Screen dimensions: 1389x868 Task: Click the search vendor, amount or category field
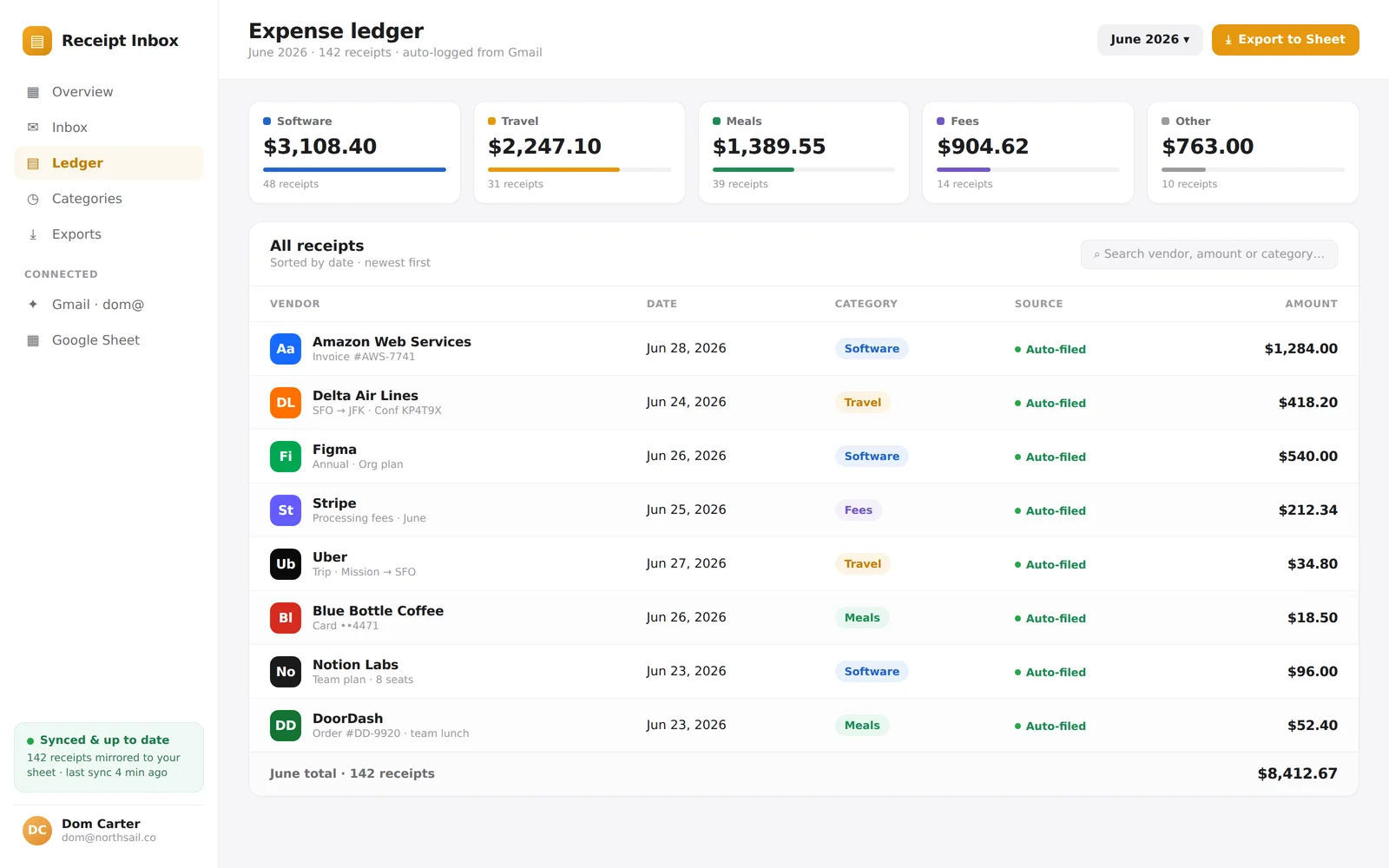pyautogui.click(x=1208, y=254)
